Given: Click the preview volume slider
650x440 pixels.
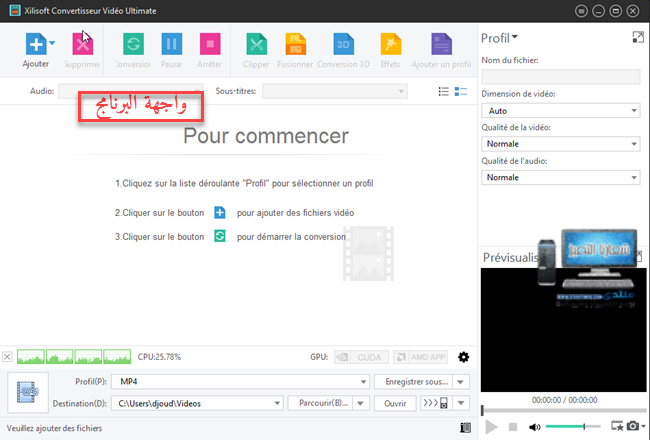Looking at the screenshot, I should [x=583, y=427].
